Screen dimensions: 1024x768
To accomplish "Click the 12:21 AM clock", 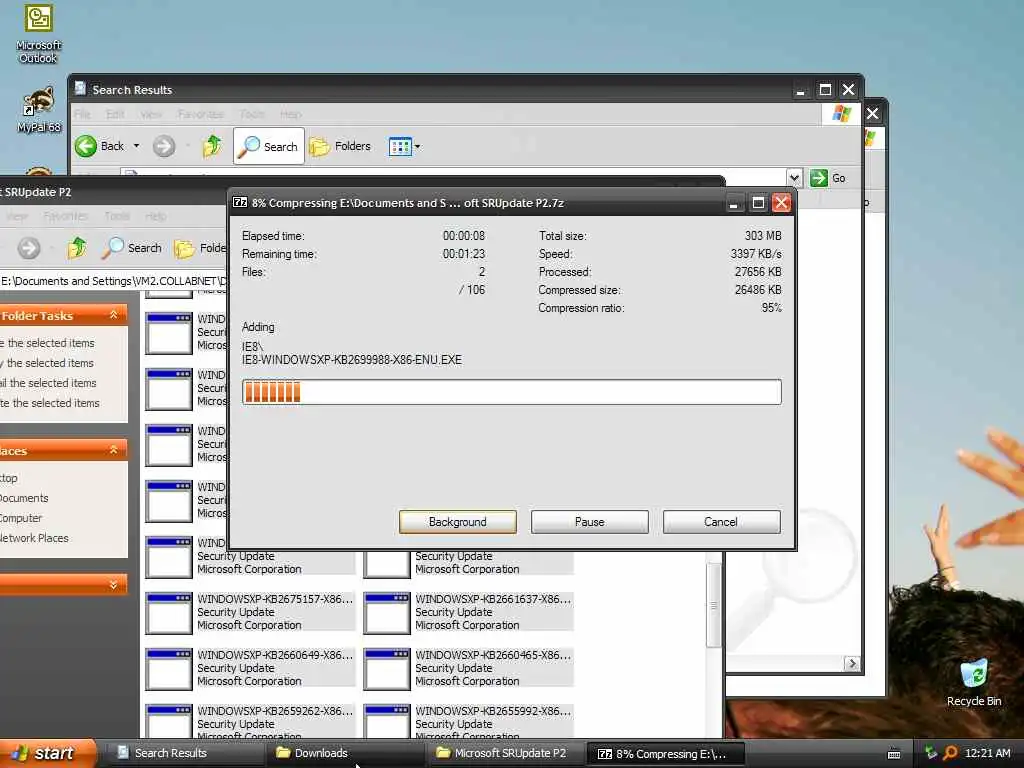I will [987, 753].
